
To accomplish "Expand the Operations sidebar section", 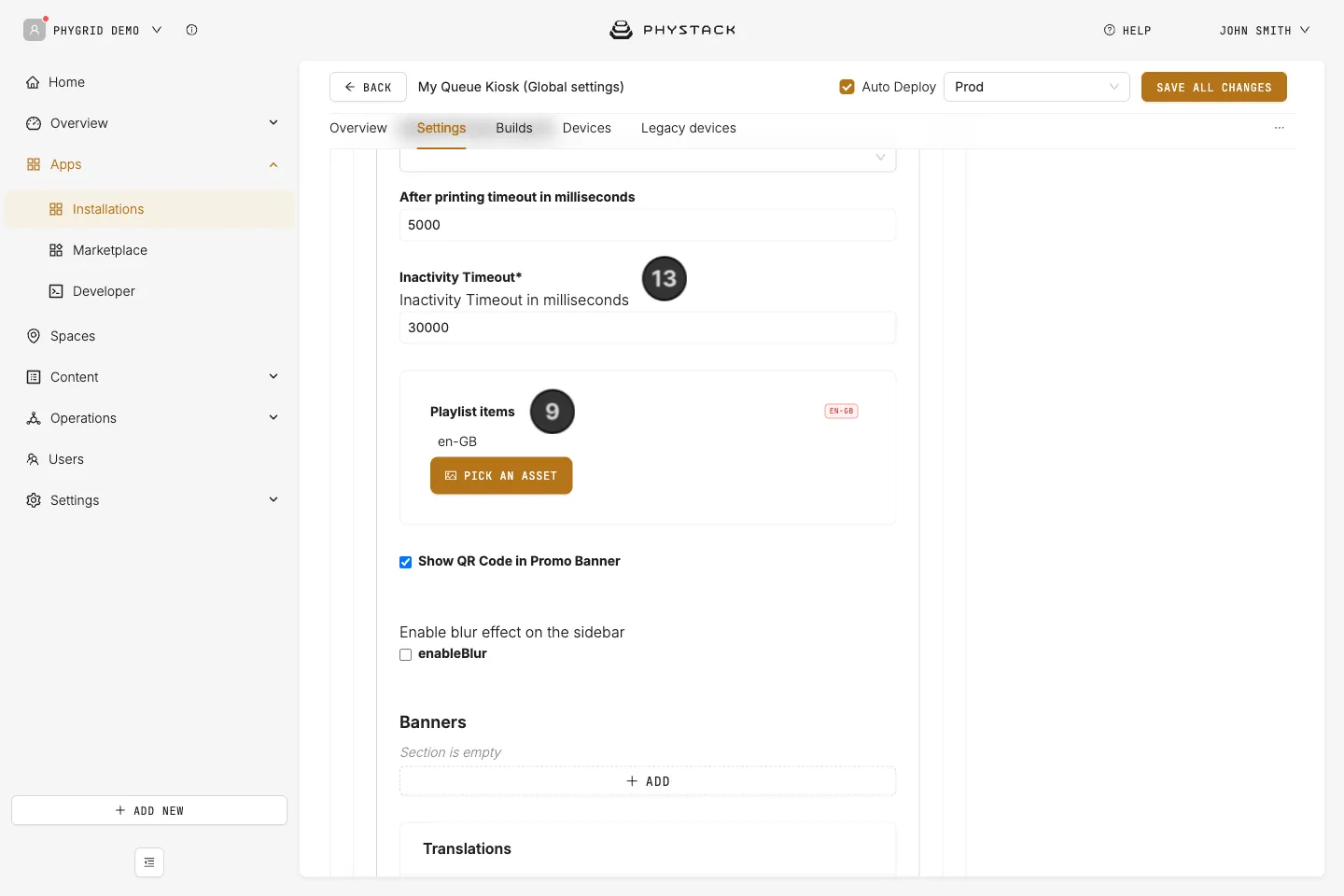I will (x=273, y=417).
